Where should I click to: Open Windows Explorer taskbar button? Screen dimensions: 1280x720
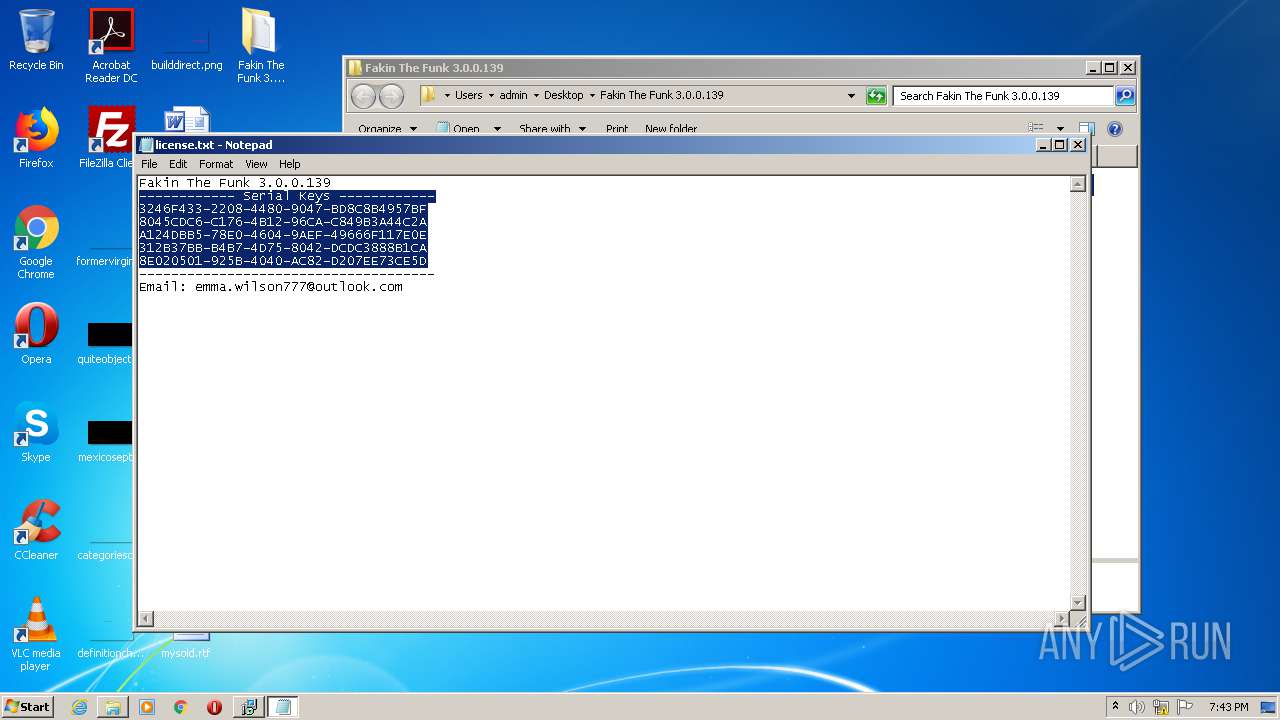pos(113,707)
